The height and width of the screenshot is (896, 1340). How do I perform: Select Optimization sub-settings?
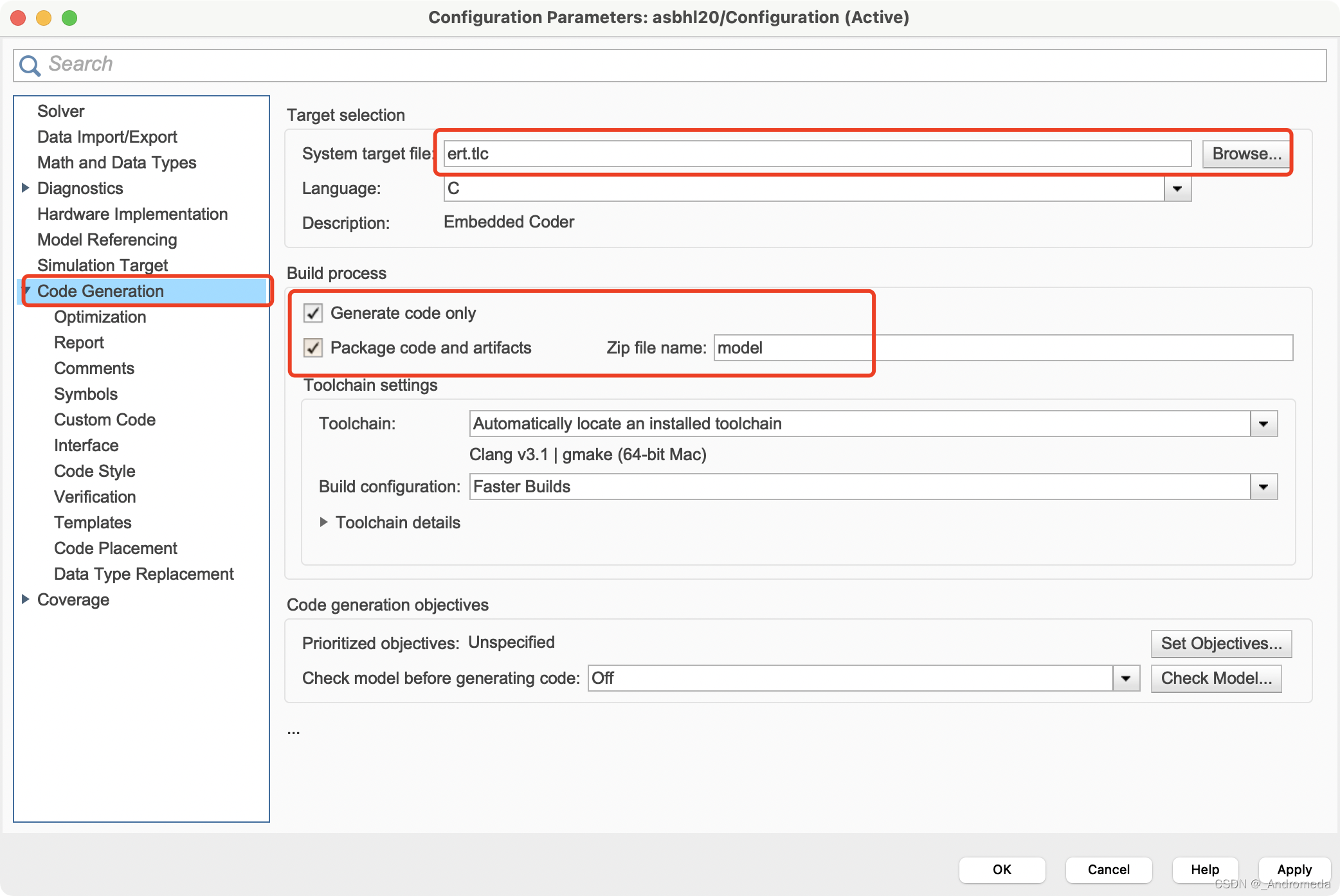[x=100, y=316]
